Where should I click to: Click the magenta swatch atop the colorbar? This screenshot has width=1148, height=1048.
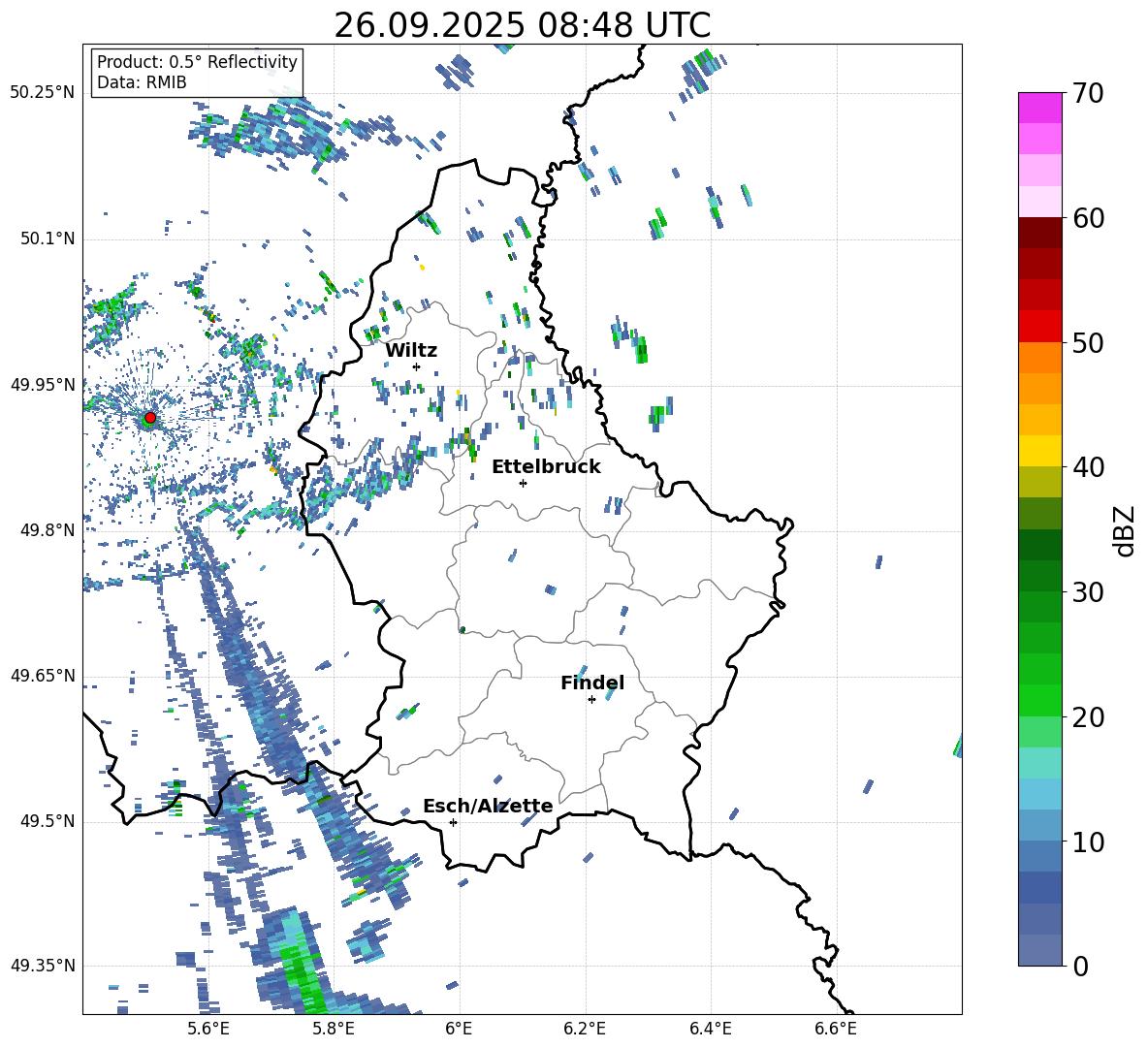pos(1039,108)
